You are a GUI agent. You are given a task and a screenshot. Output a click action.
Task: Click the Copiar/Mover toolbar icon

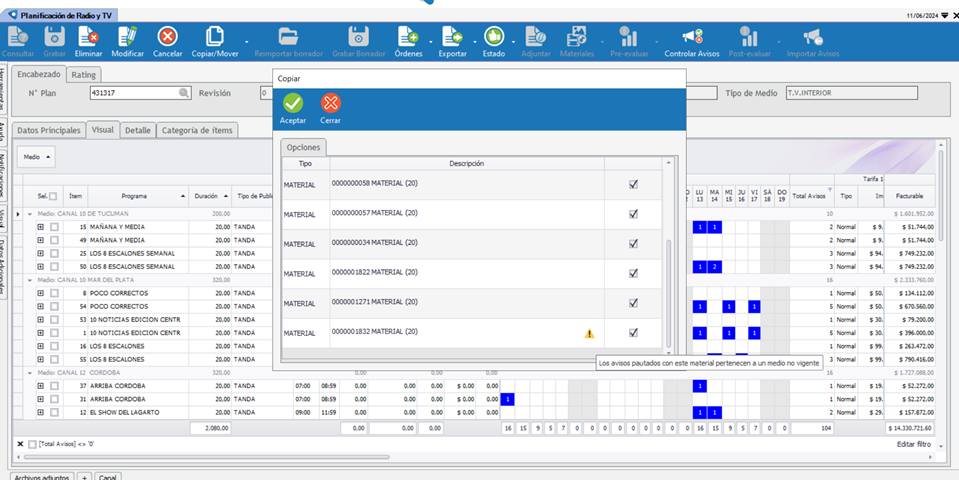tap(215, 37)
